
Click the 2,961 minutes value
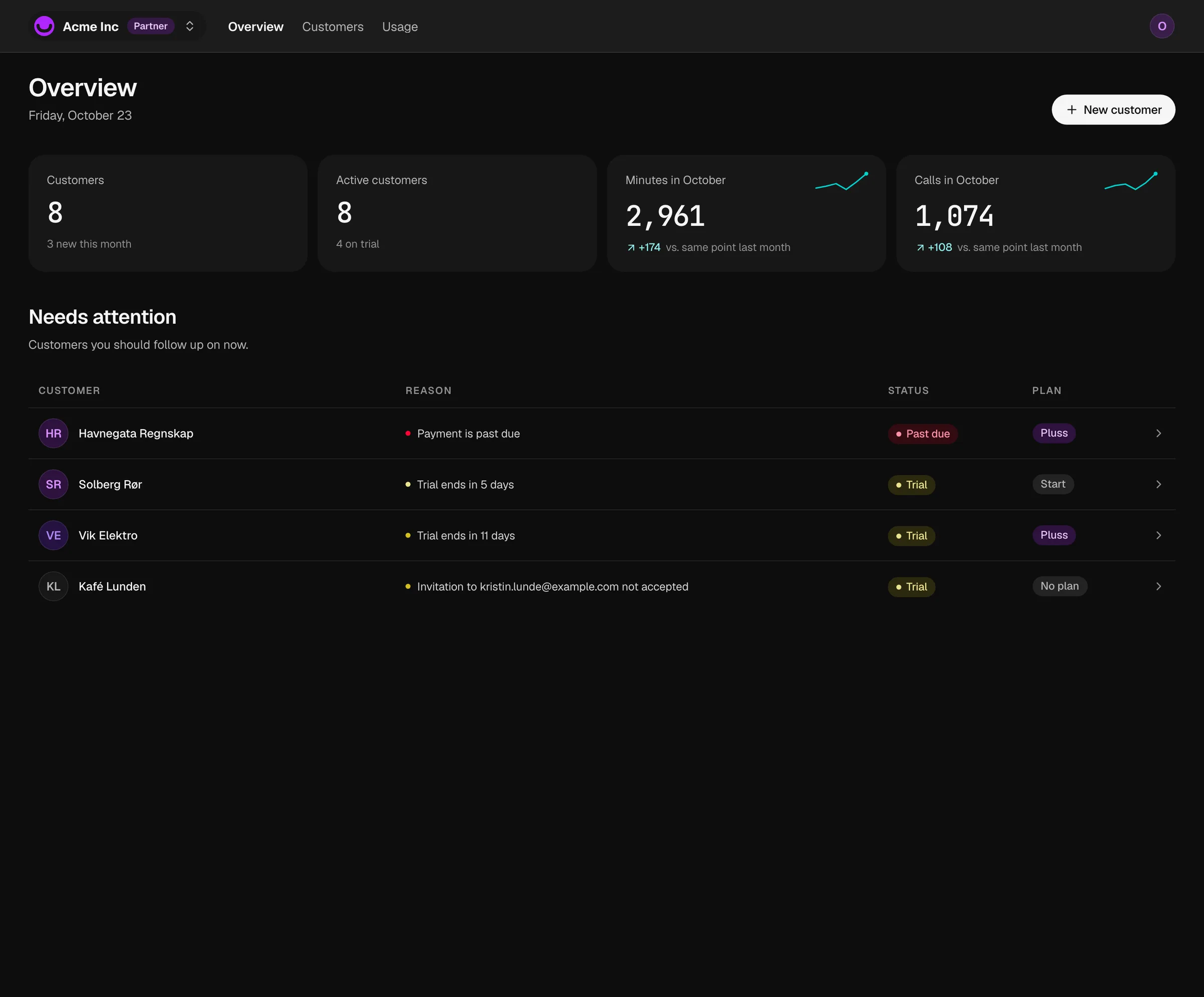pyautogui.click(x=665, y=217)
